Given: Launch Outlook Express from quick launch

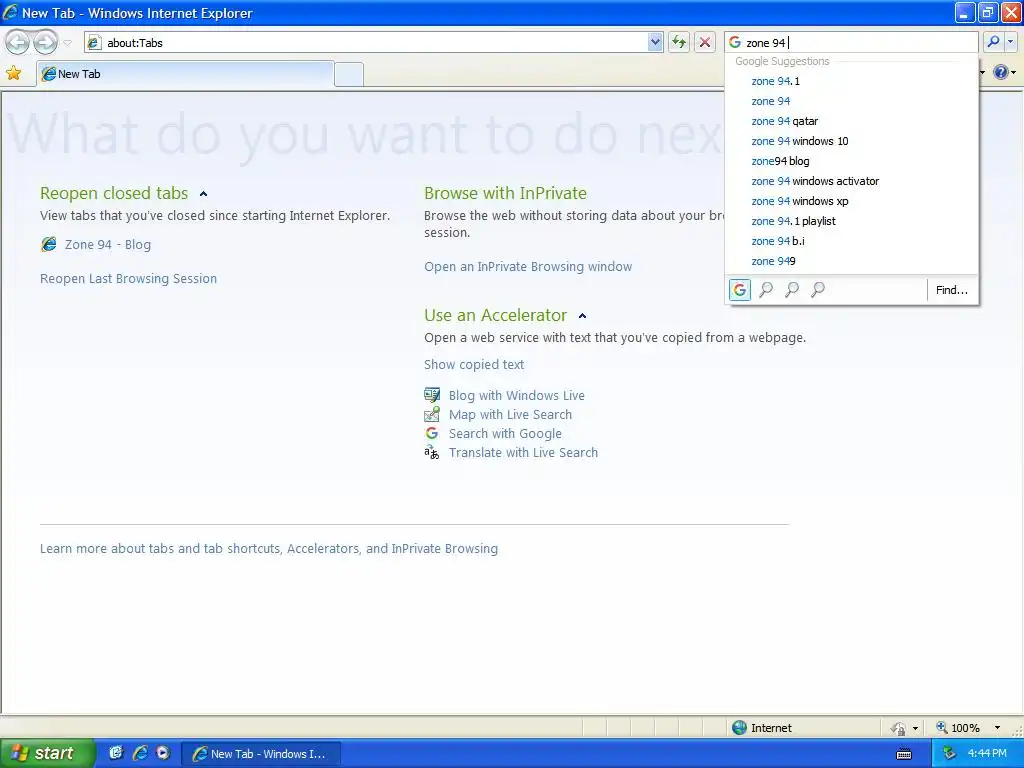Looking at the screenshot, I should point(116,753).
